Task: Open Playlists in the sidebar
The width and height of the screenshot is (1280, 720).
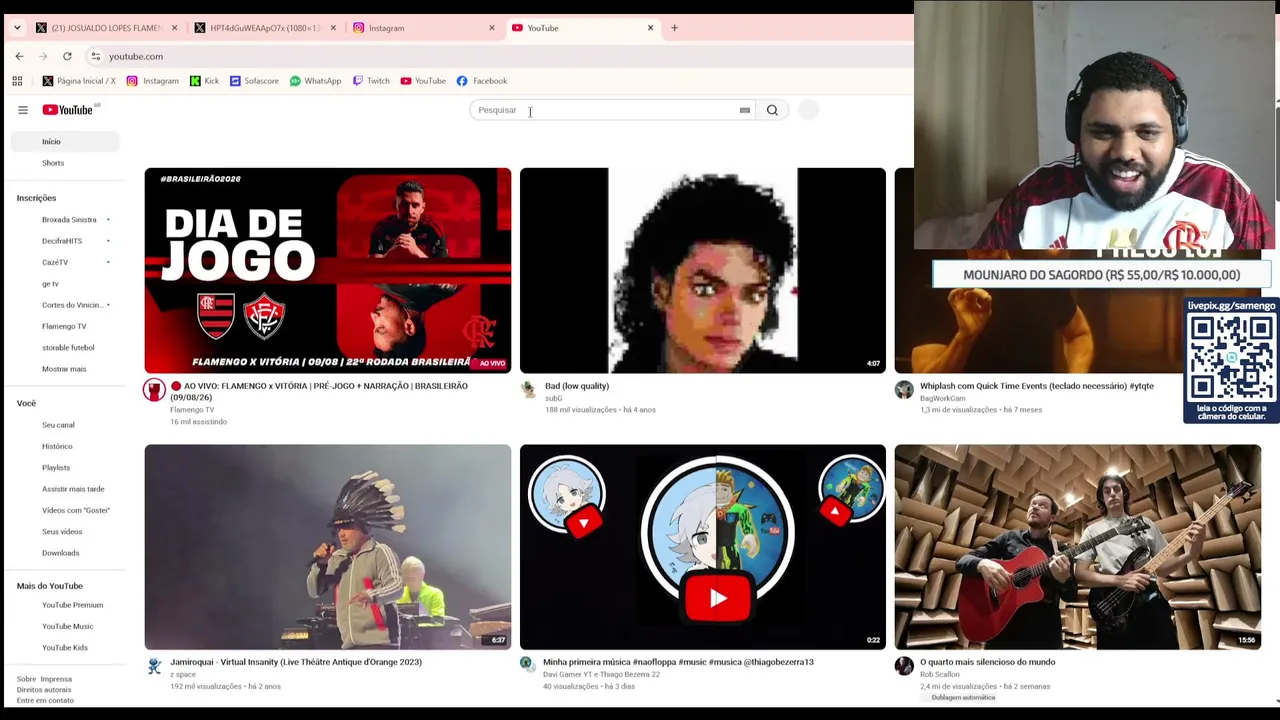Action: [x=56, y=468]
